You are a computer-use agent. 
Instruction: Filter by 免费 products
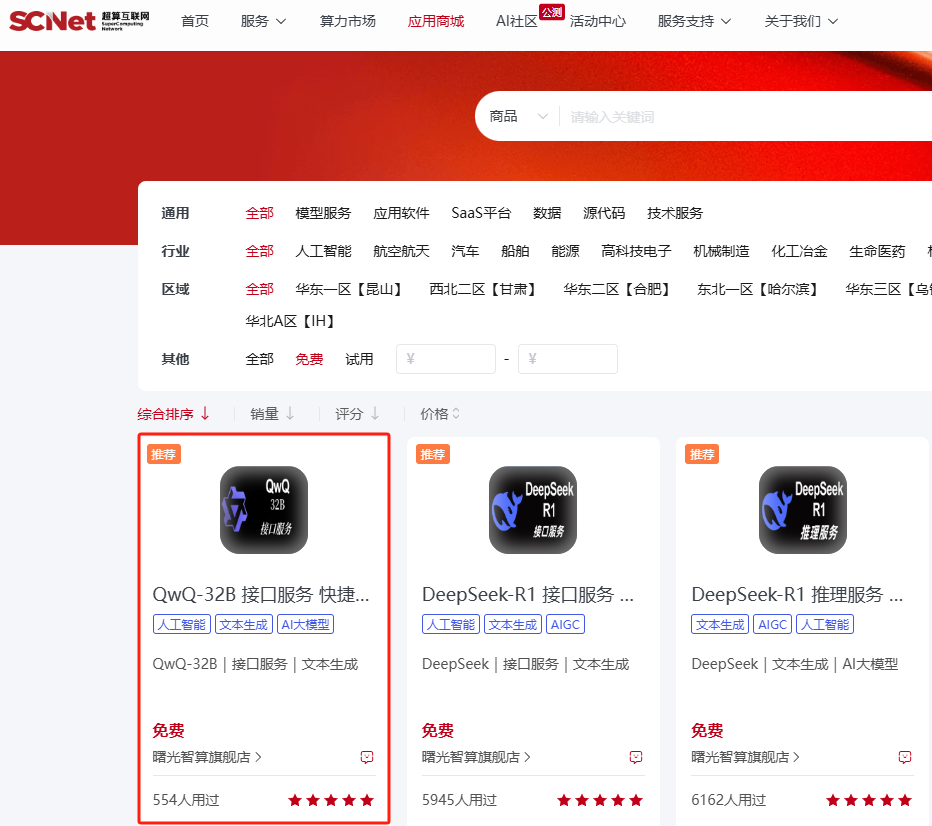click(x=310, y=360)
